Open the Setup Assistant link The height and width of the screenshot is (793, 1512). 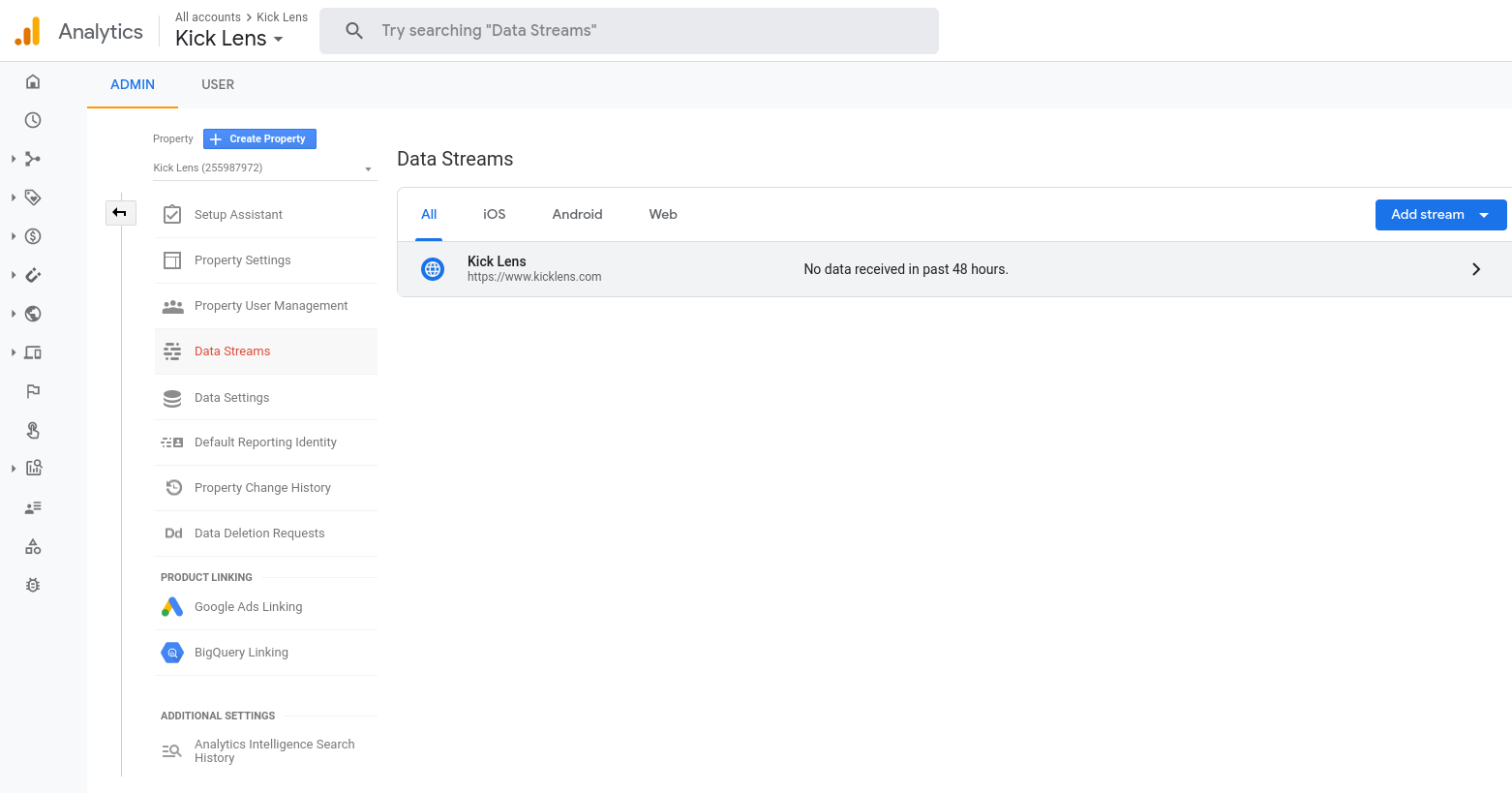[238, 215]
